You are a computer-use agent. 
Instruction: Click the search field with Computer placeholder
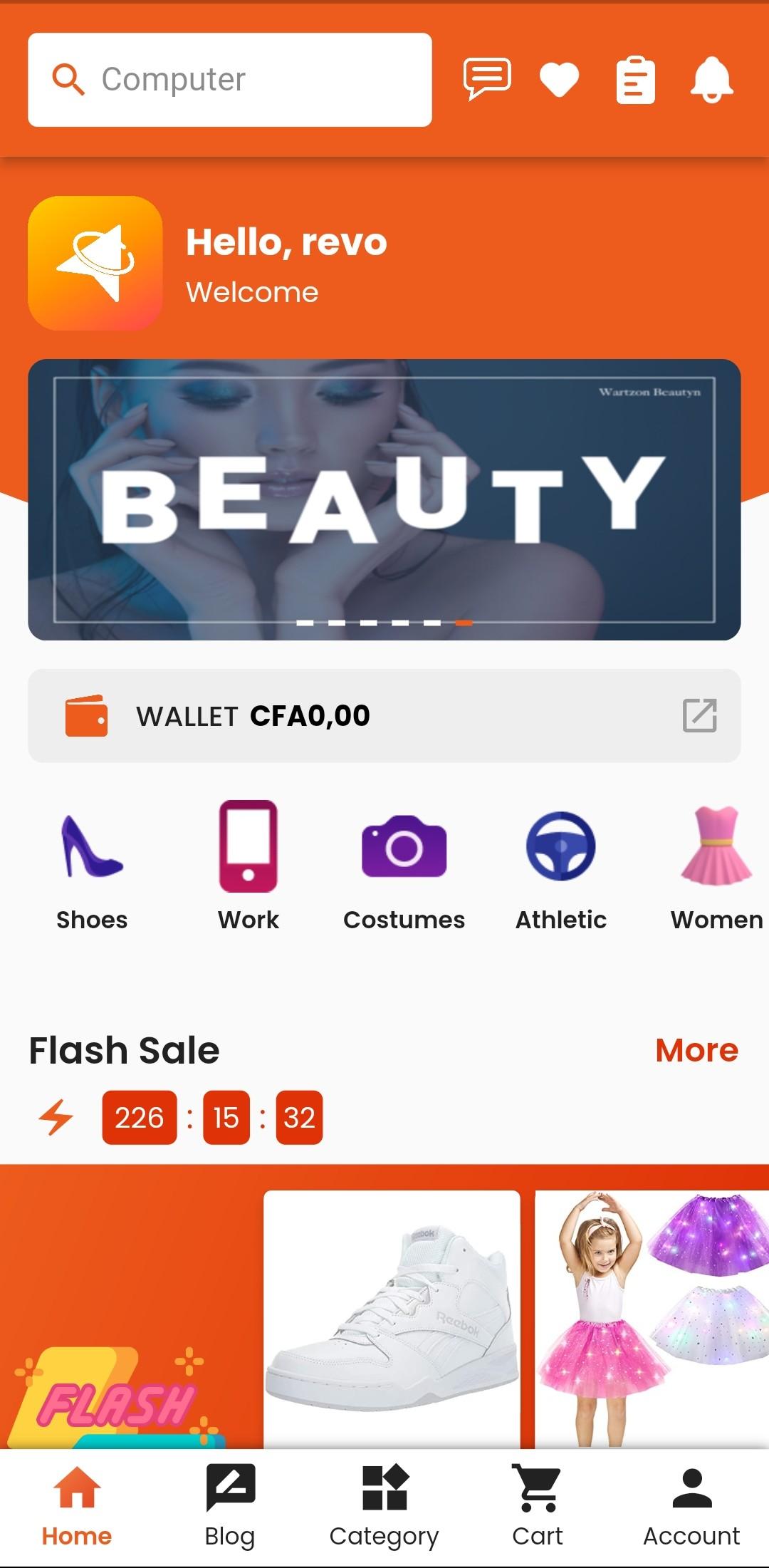tap(230, 80)
